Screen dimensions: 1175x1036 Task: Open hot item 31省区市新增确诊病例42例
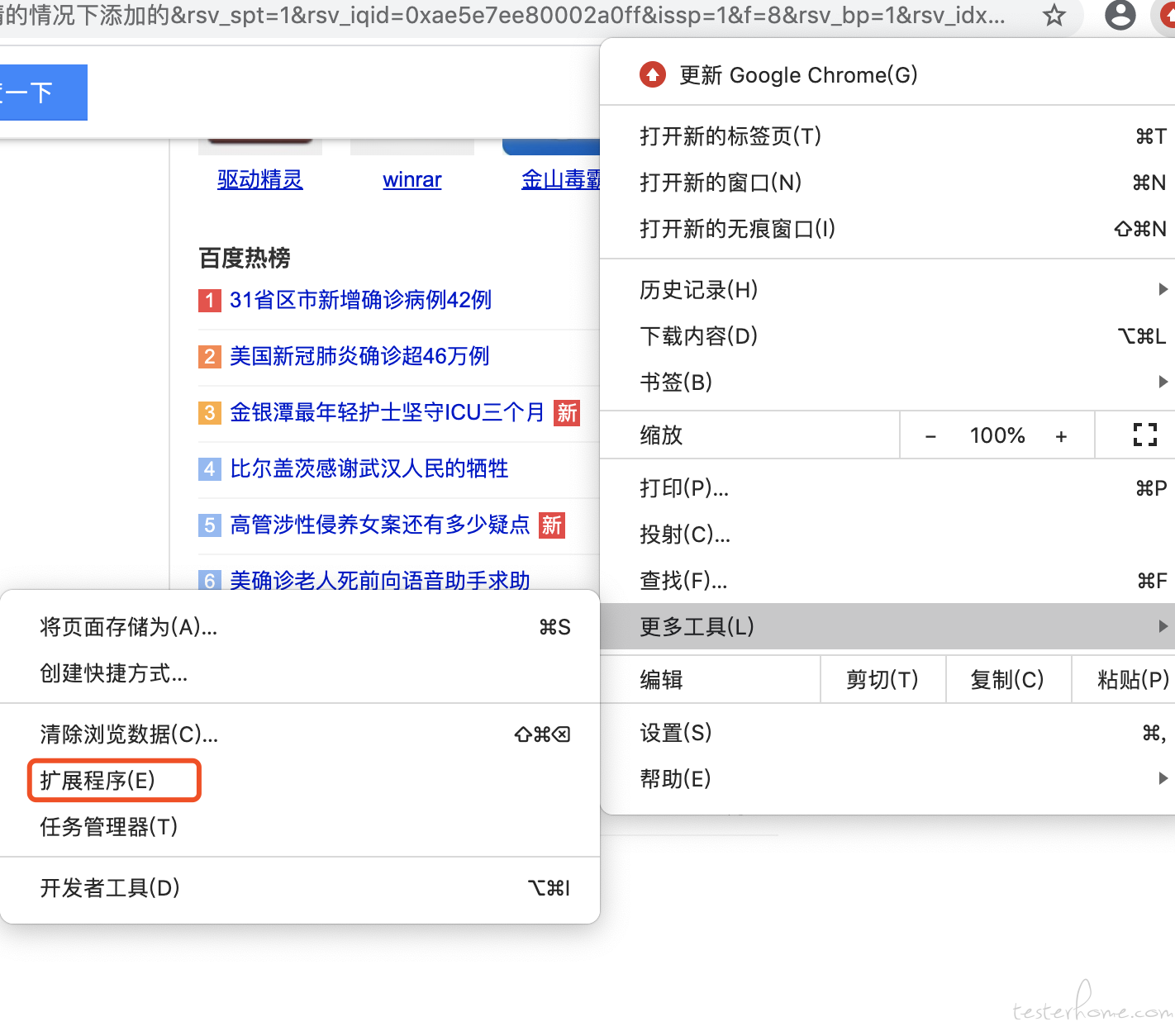pos(360,300)
